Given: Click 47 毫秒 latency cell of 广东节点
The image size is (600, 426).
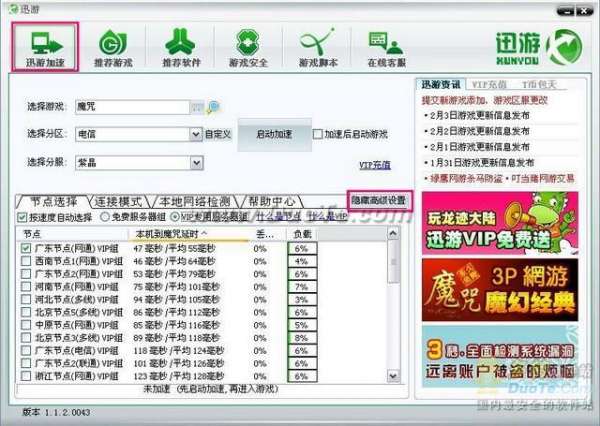Looking at the screenshot, I should click(x=174, y=249).
